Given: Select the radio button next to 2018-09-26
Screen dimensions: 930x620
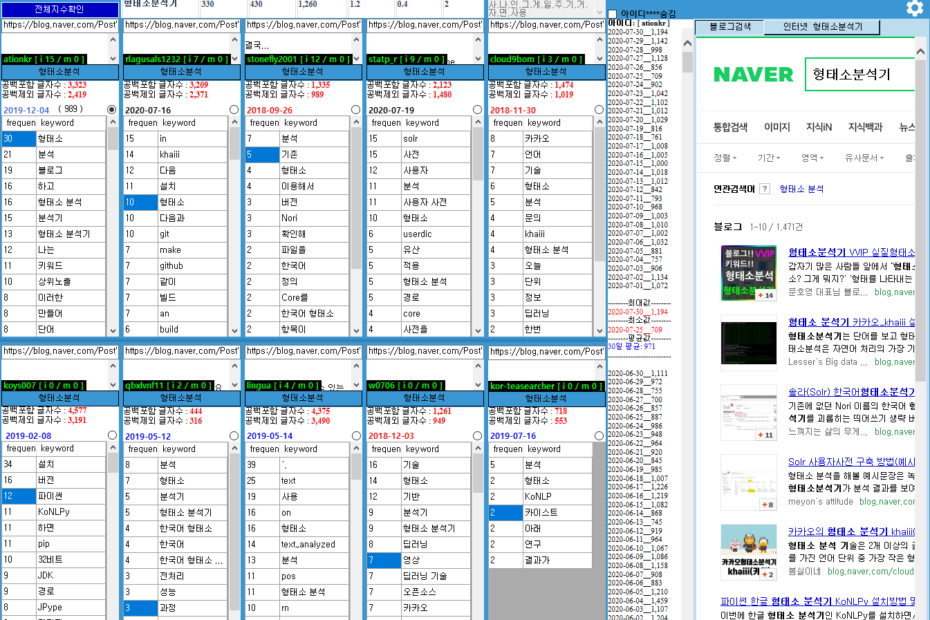Looking at the screenshot, I should click(355, 110).
